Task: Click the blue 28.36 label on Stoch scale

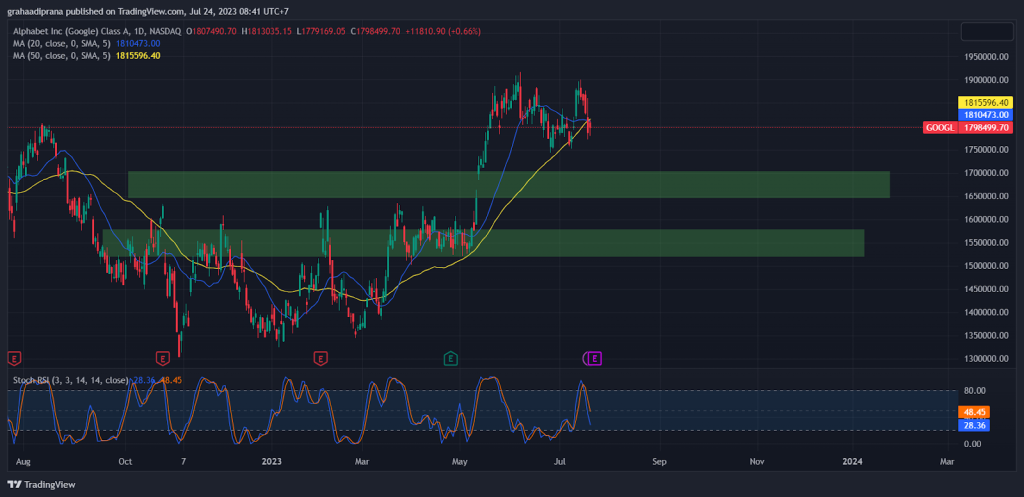Action: tap(974, 425)
